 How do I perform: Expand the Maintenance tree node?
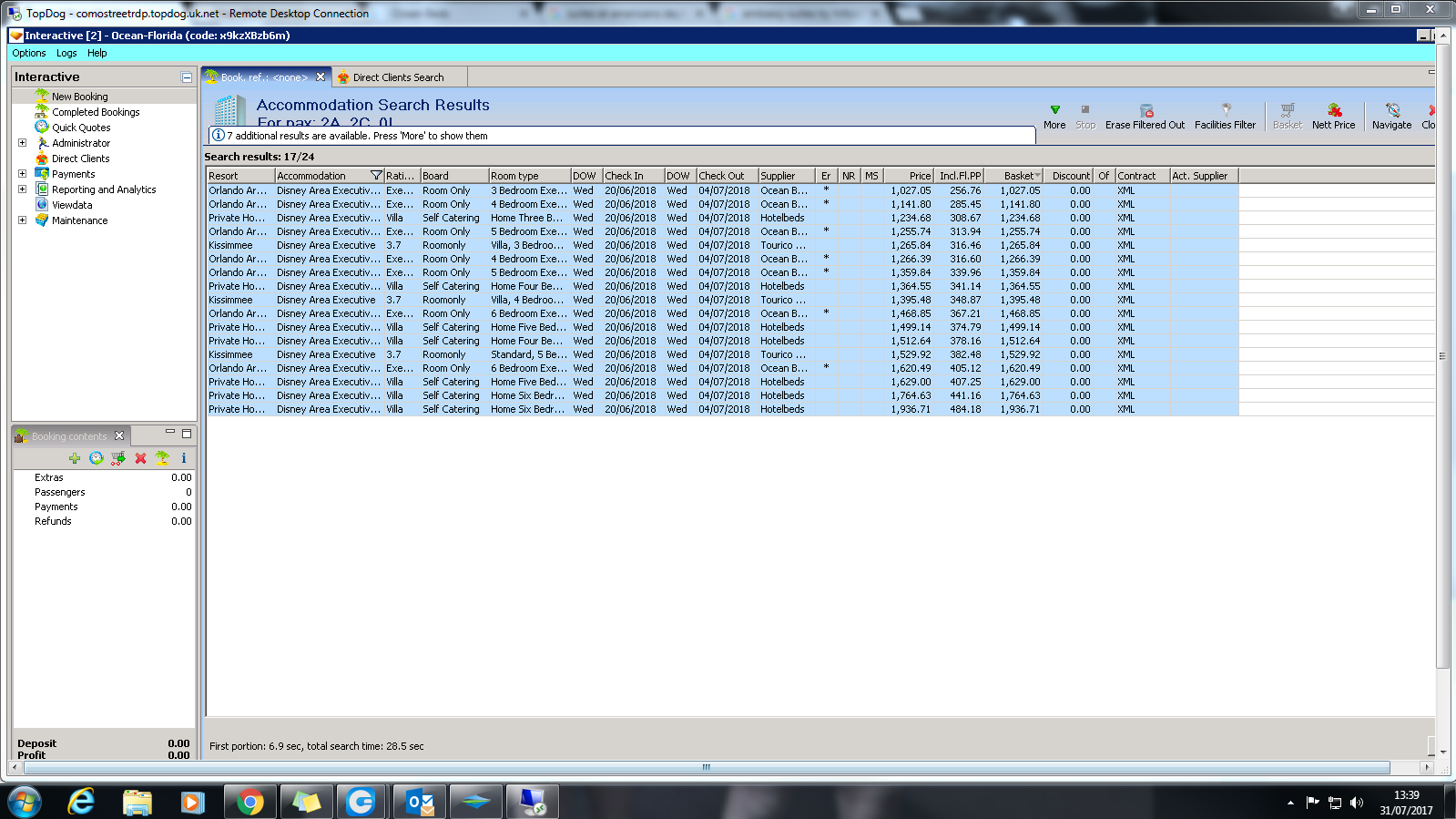pyautogui.click(x=22, y=220)
